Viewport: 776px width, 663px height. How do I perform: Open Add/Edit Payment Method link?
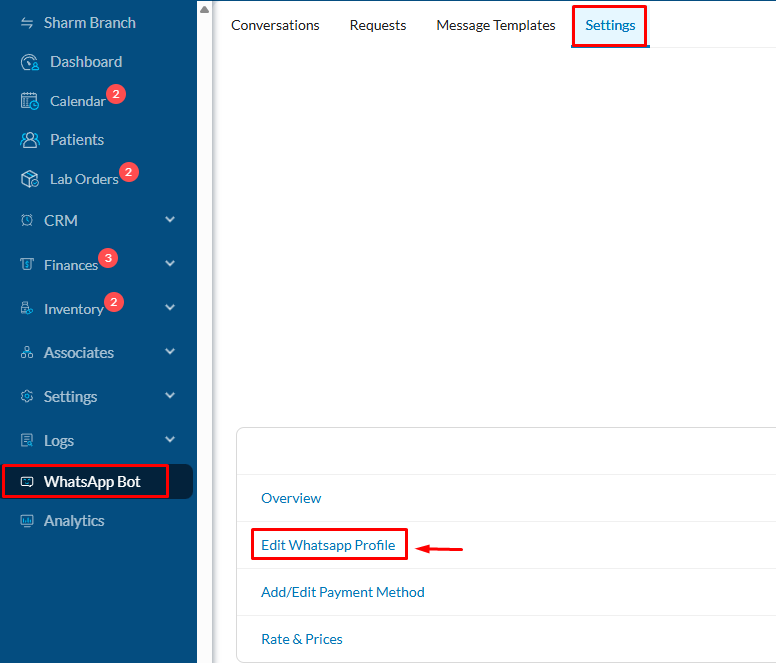pyautogui.click(x=342, y=592)
